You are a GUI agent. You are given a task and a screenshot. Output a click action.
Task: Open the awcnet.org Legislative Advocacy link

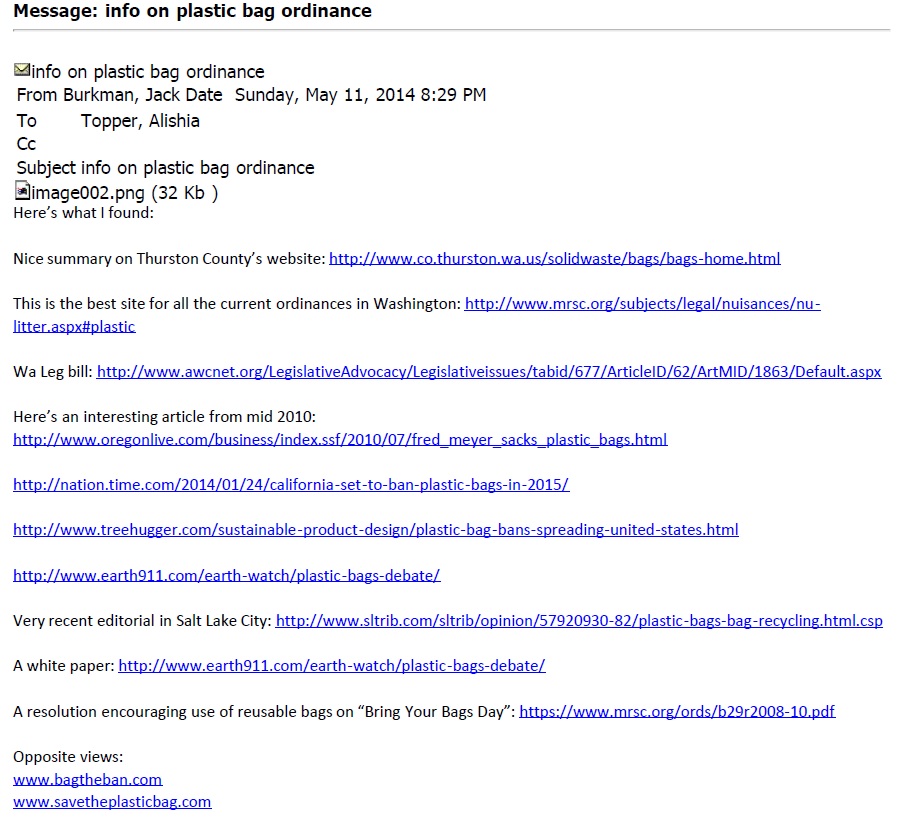pos(489,371)
